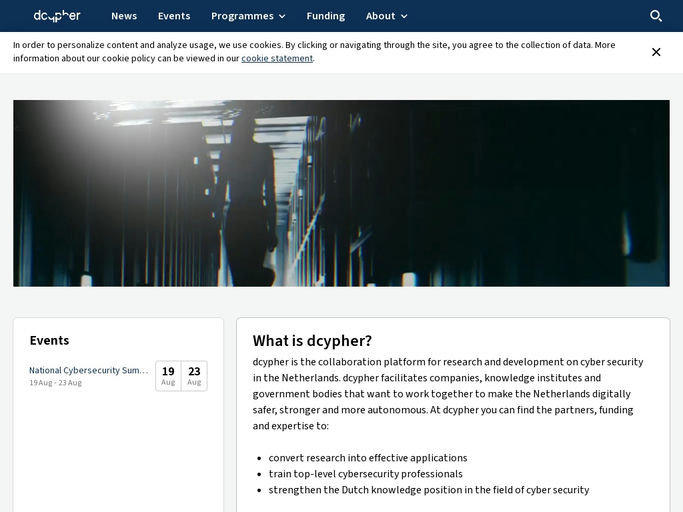Click the 23 Aug end date badge
Screen dimensions: 683x512
[x=194, y=376]
